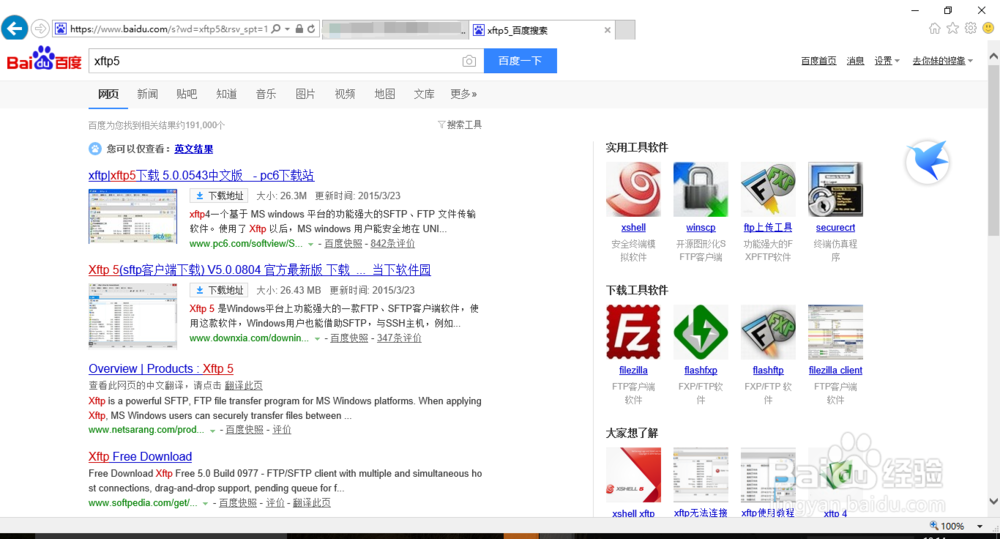Switch to the 知道 tab

(x=226, y=94)
